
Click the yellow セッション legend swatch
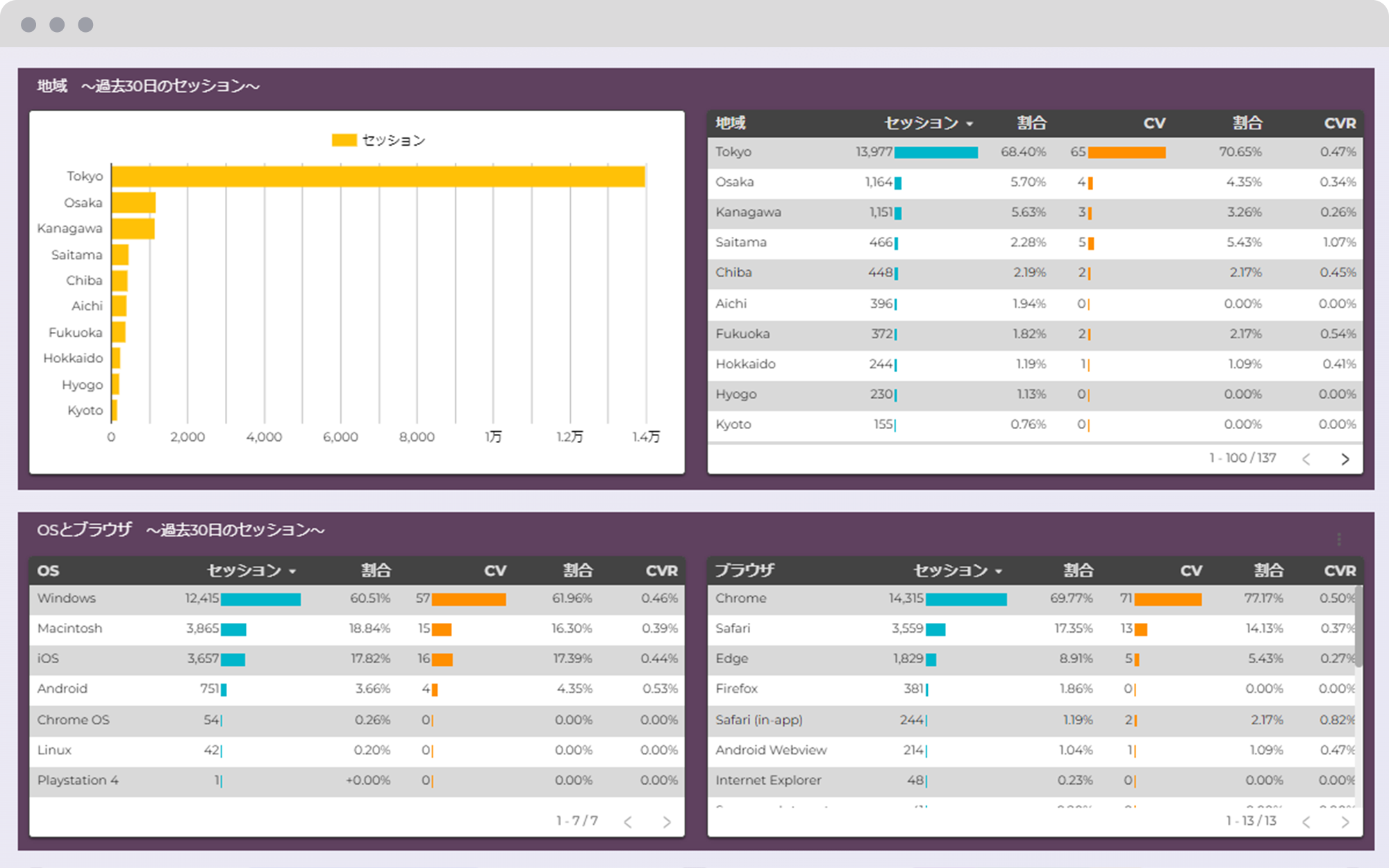pos(344,140)
